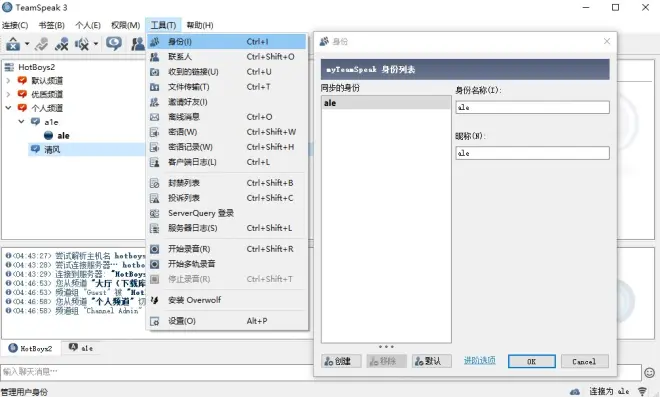Viewport: 660px width, 397px height.
Task: Open the 权限(M) menu
Action: click(125, 25)
